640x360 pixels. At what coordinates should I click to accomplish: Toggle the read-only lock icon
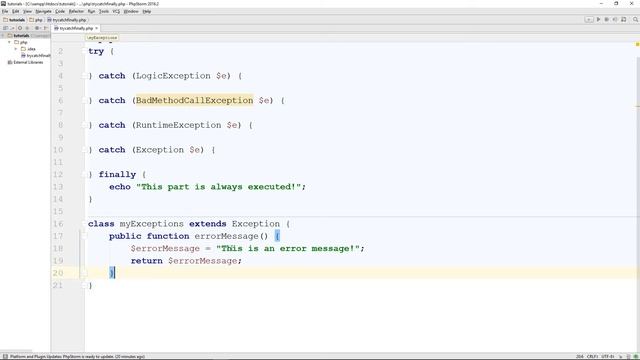pos(620,356)
